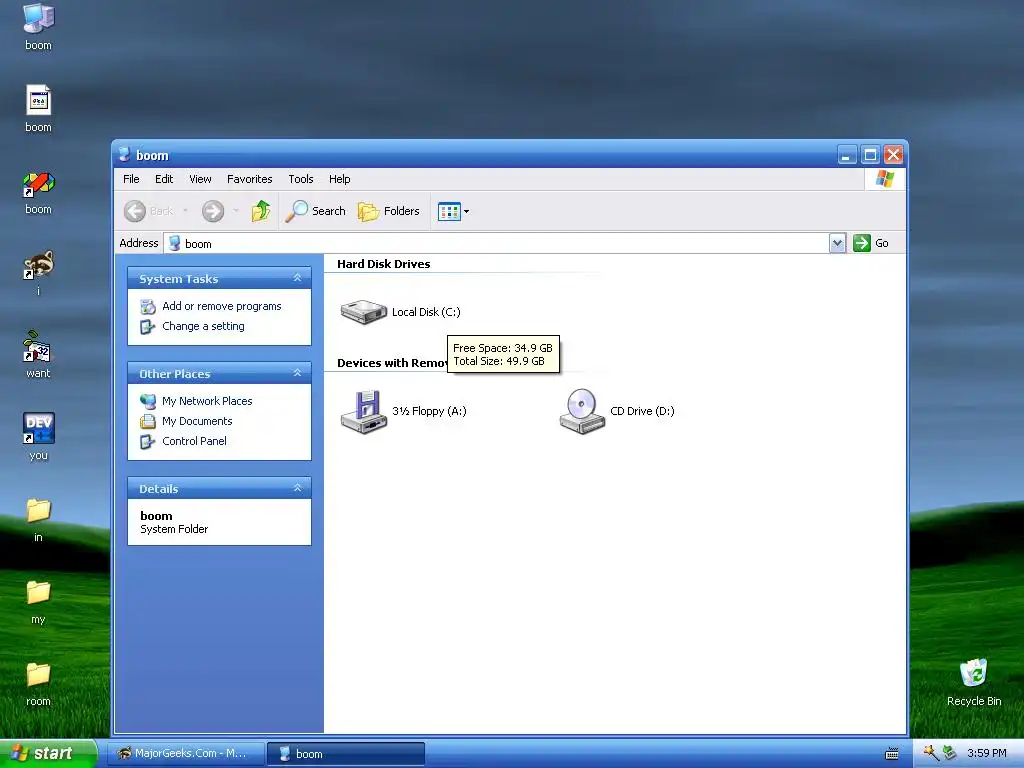This screenshot has height=768, width=1024.
Task: Collapse the Details panel
Action: 297,488
